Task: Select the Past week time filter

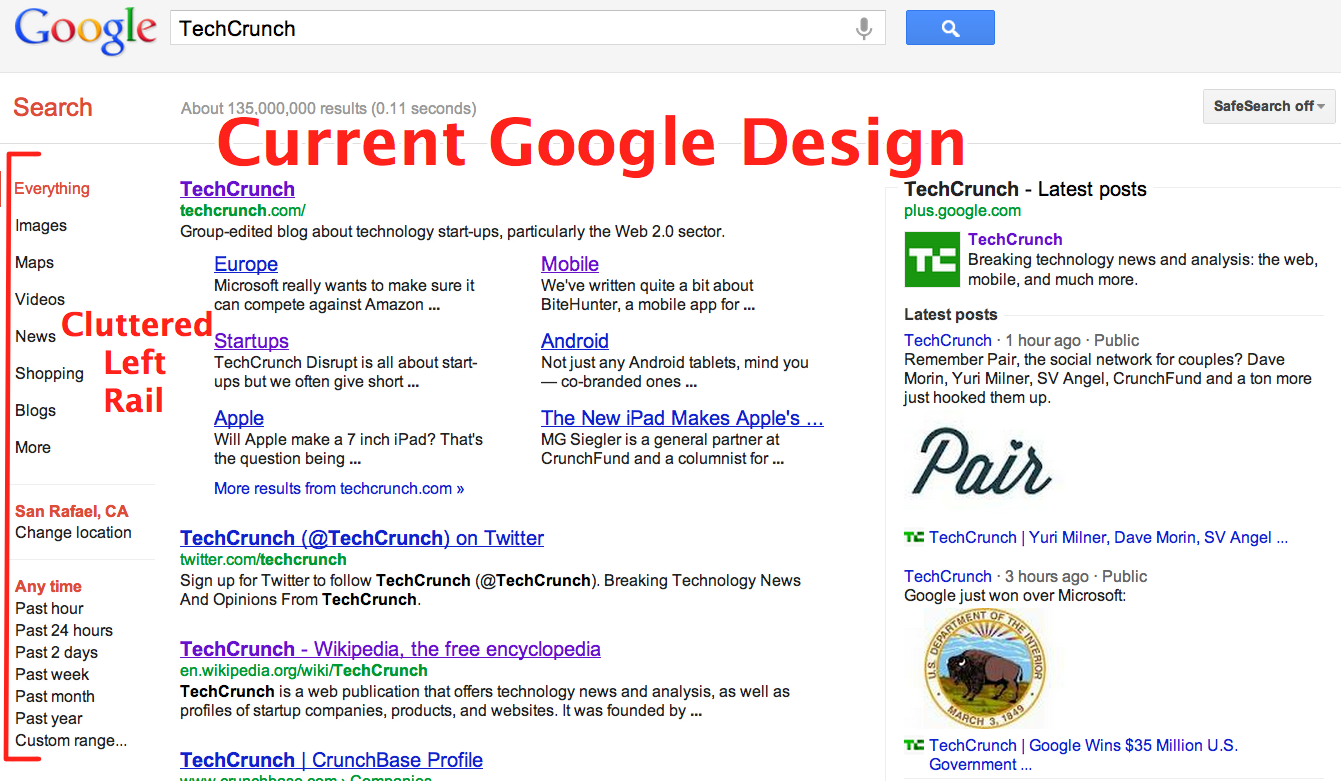Action: tap(52, 674)
